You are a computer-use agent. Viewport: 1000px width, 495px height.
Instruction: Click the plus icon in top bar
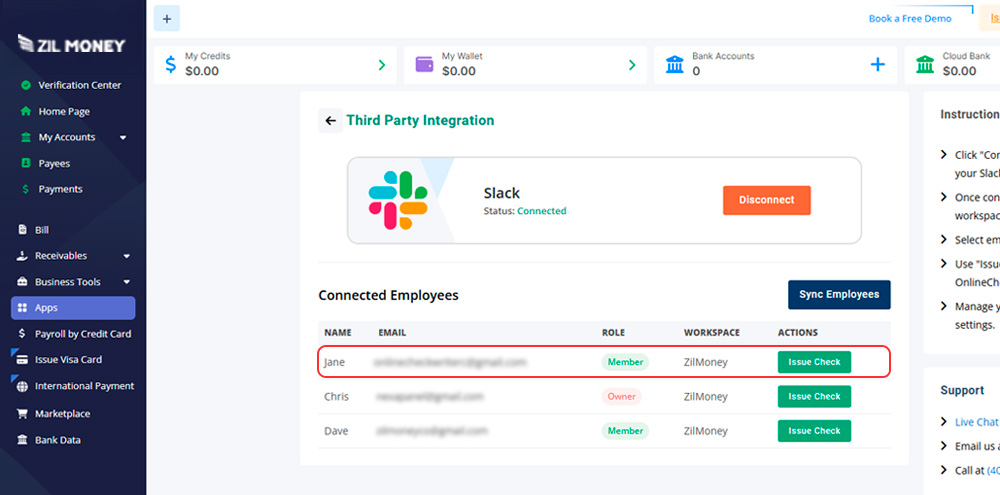[166, 18]
